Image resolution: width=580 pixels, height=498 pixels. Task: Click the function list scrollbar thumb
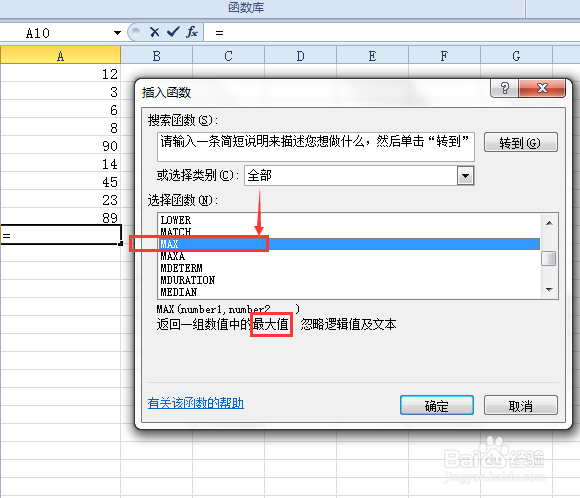point(549,258)
